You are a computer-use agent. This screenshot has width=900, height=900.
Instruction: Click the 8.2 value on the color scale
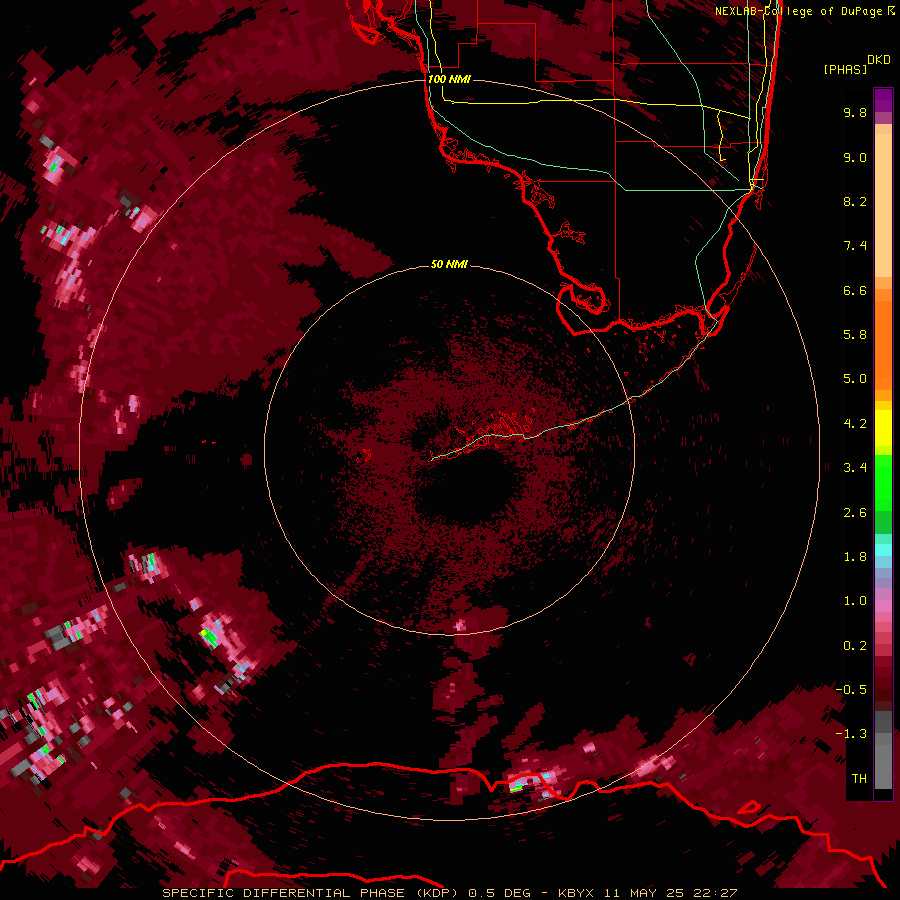(855, 201)
